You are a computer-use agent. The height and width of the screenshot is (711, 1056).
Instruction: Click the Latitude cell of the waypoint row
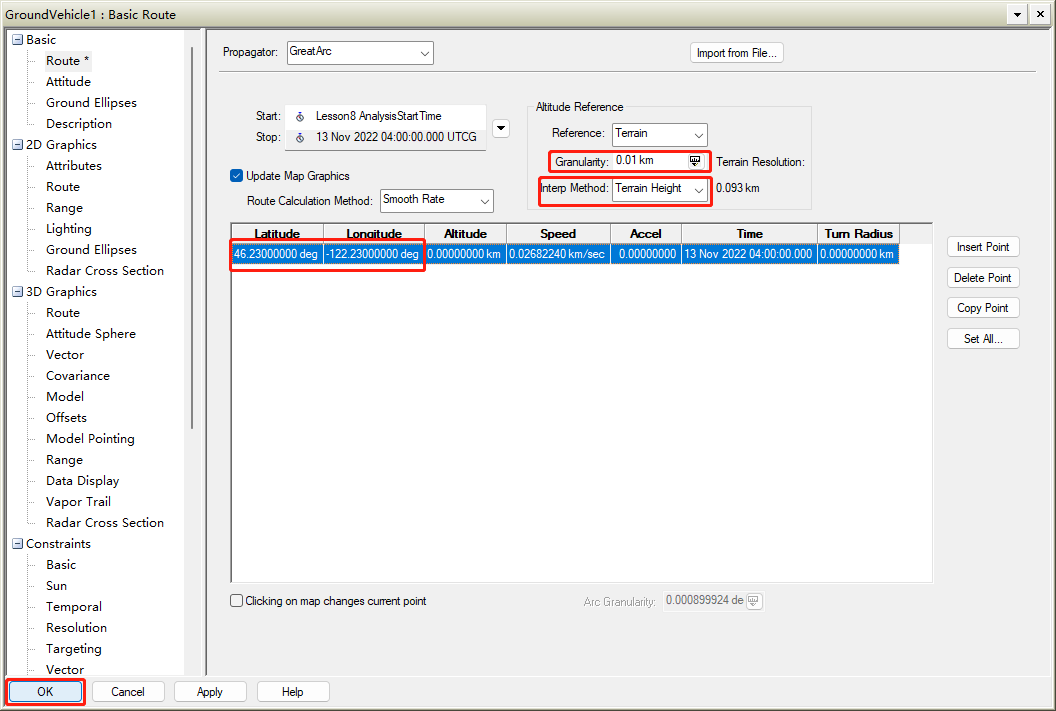pyautogui.click(x=277, y=254)
